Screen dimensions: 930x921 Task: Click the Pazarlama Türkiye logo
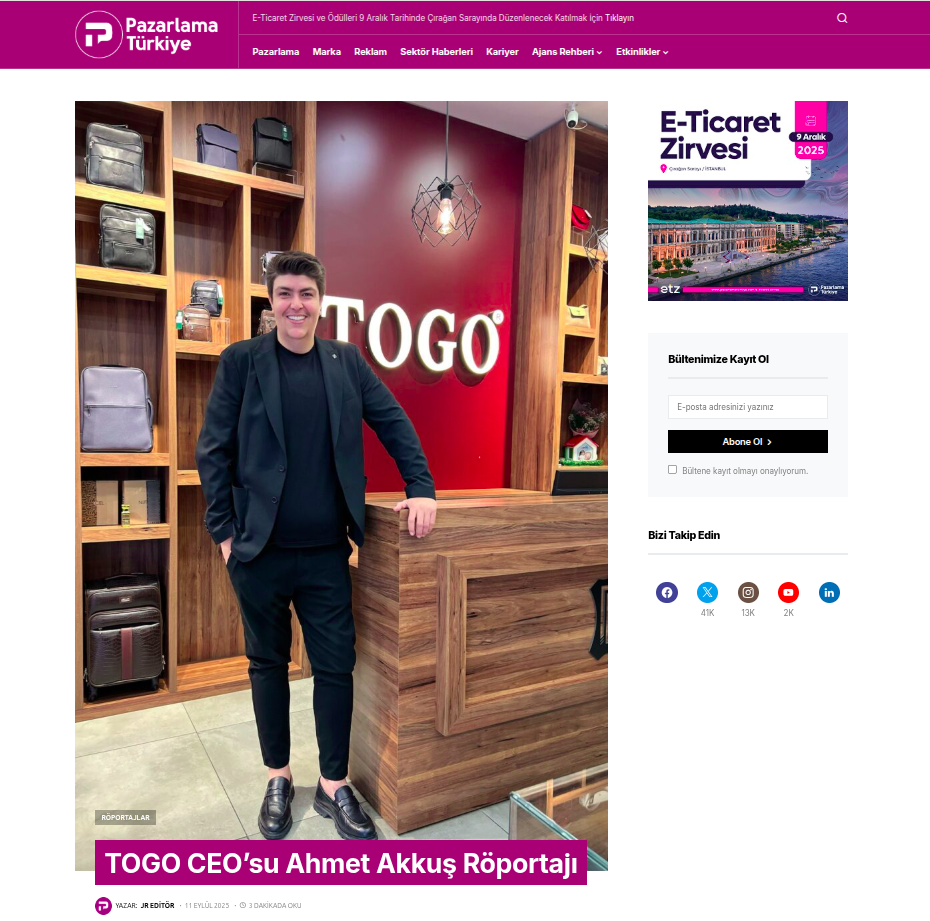(146, 34)
